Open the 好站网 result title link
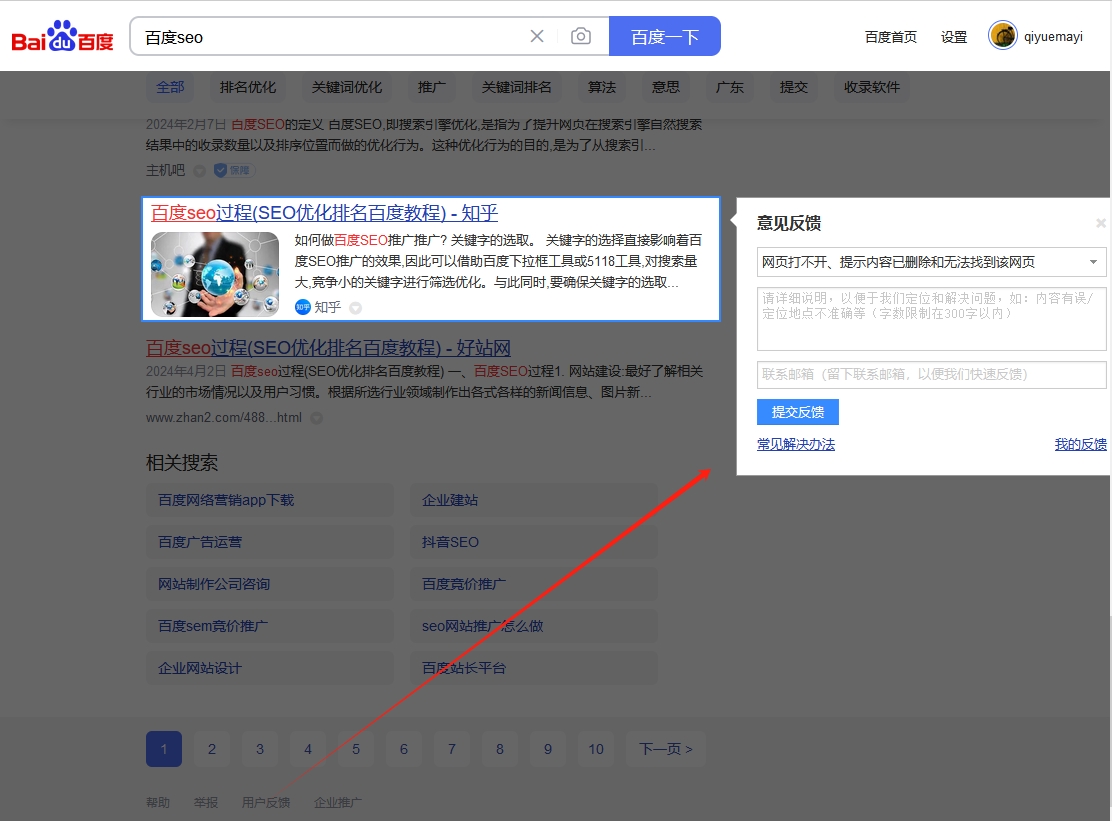This screenshot has height=821, width=1112. click(x=328, y=348)
